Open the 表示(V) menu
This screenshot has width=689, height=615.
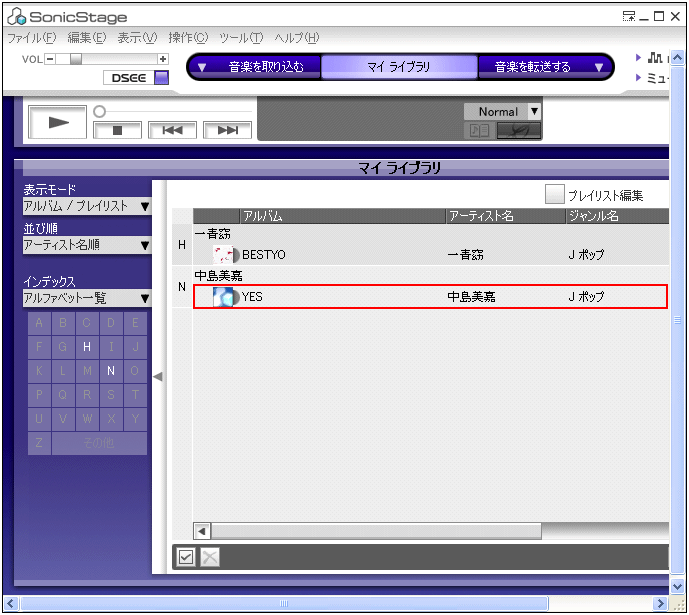pos(137,38)
